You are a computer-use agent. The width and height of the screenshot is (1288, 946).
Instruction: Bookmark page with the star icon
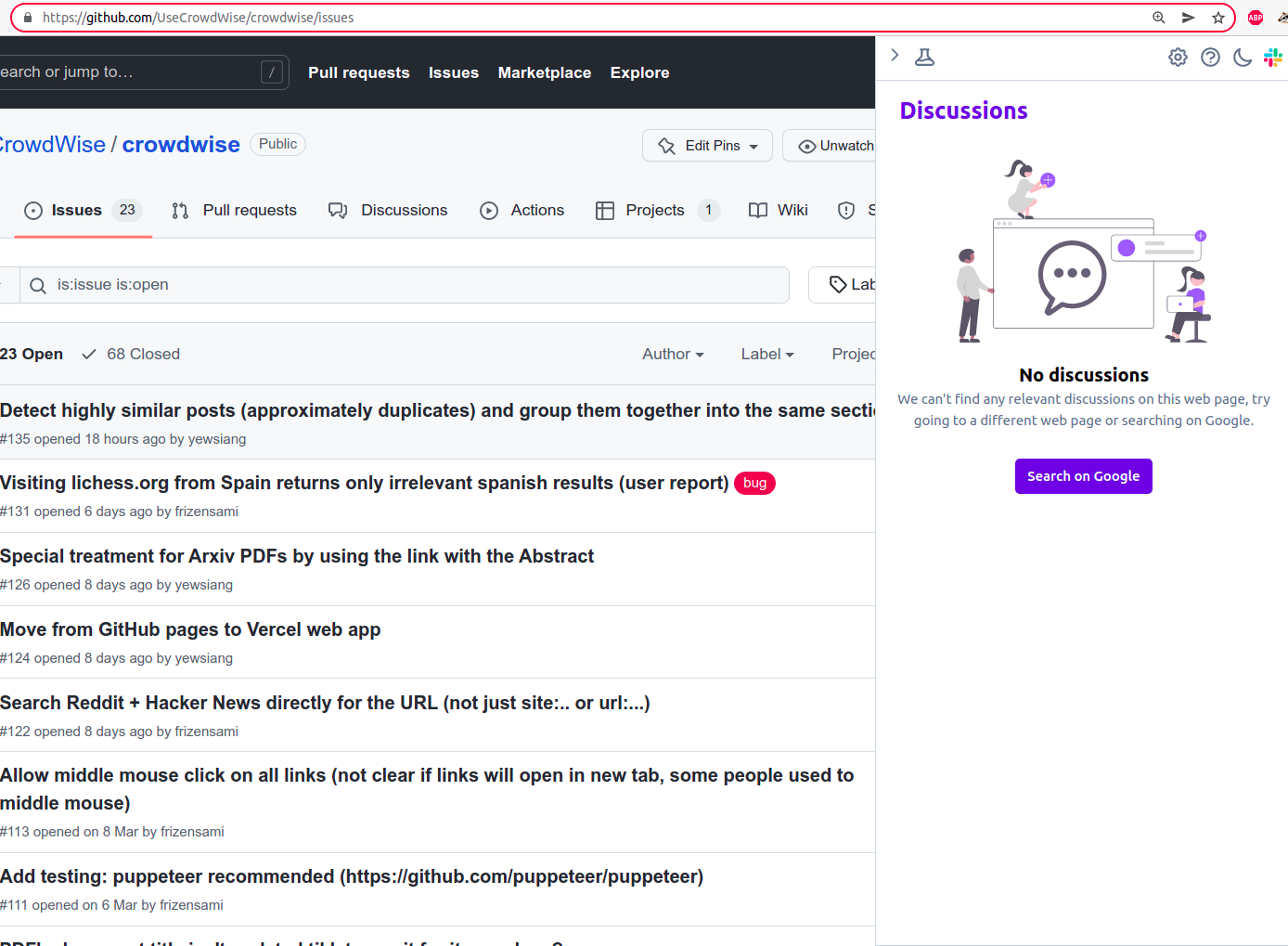[1218, 18]
